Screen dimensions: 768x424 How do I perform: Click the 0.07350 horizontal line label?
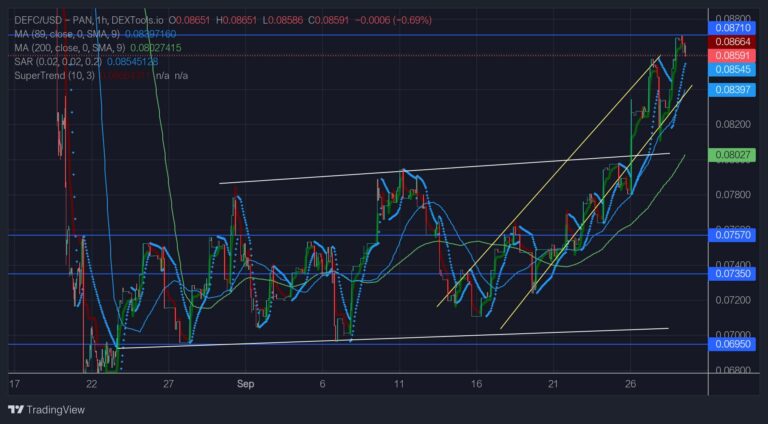pyautogui.click(x=732, y=274)
